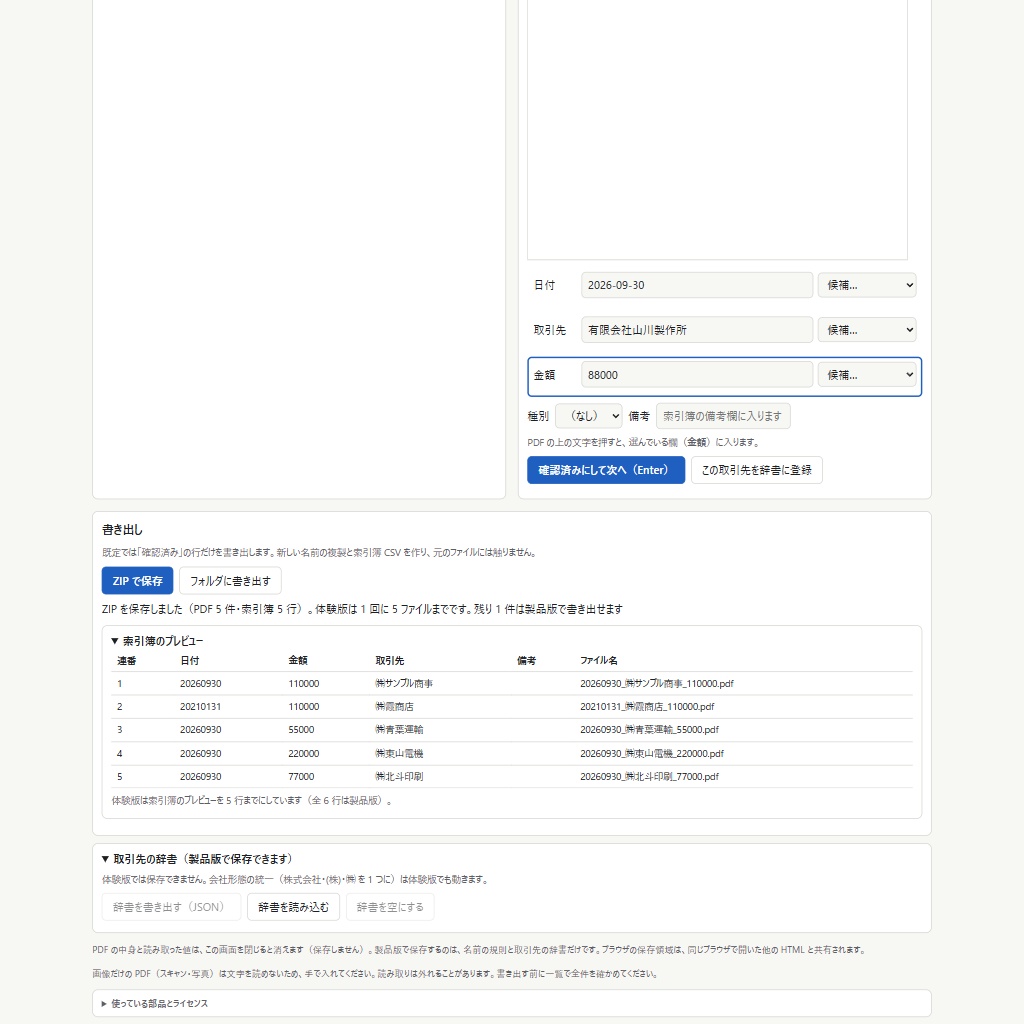Focus the 金額 field showing 88000
The height and width of the screenshot is (1024, 1024).
pos(696,375)
